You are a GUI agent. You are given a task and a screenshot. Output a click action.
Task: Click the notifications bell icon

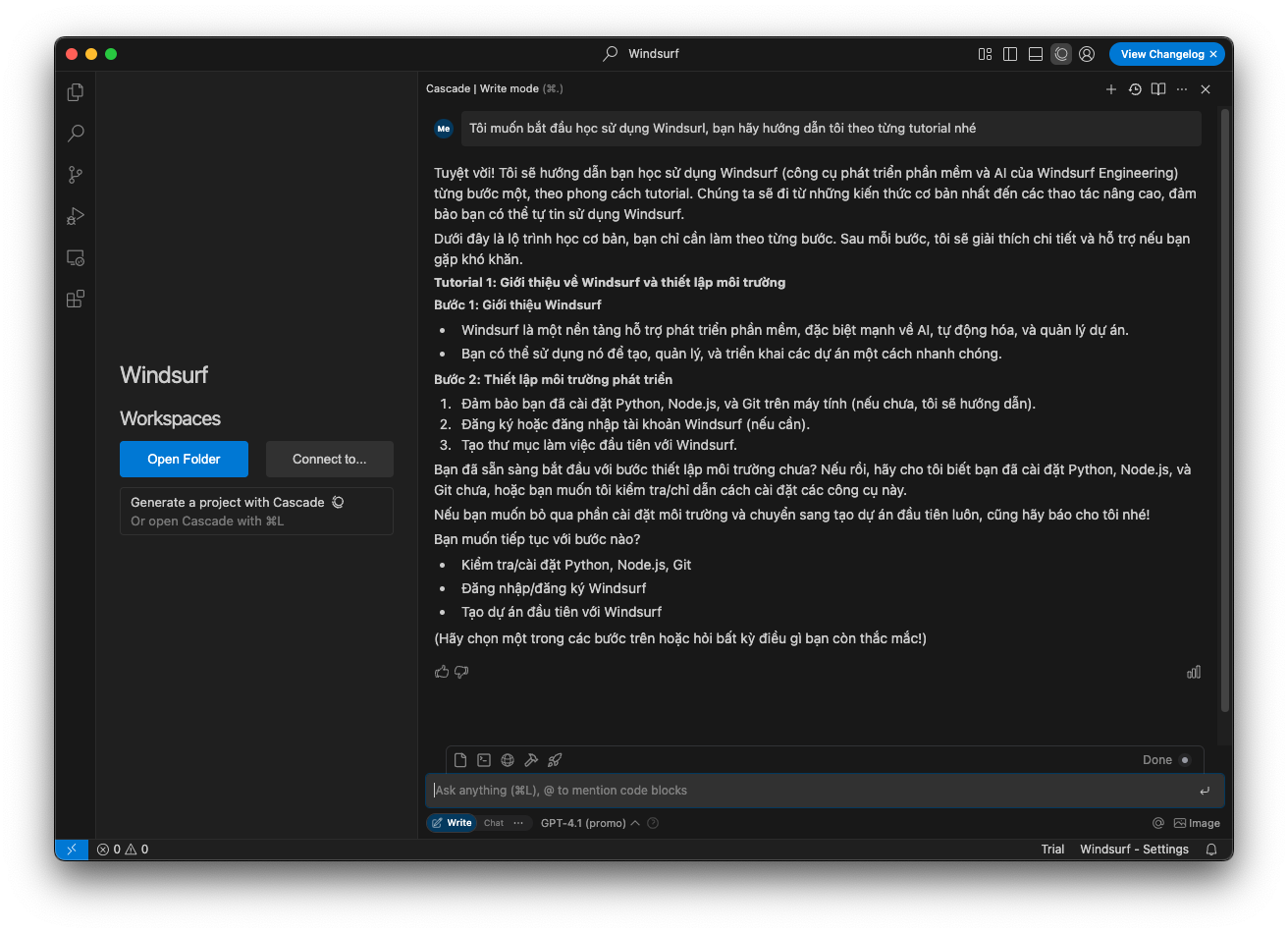point(1212,850)
